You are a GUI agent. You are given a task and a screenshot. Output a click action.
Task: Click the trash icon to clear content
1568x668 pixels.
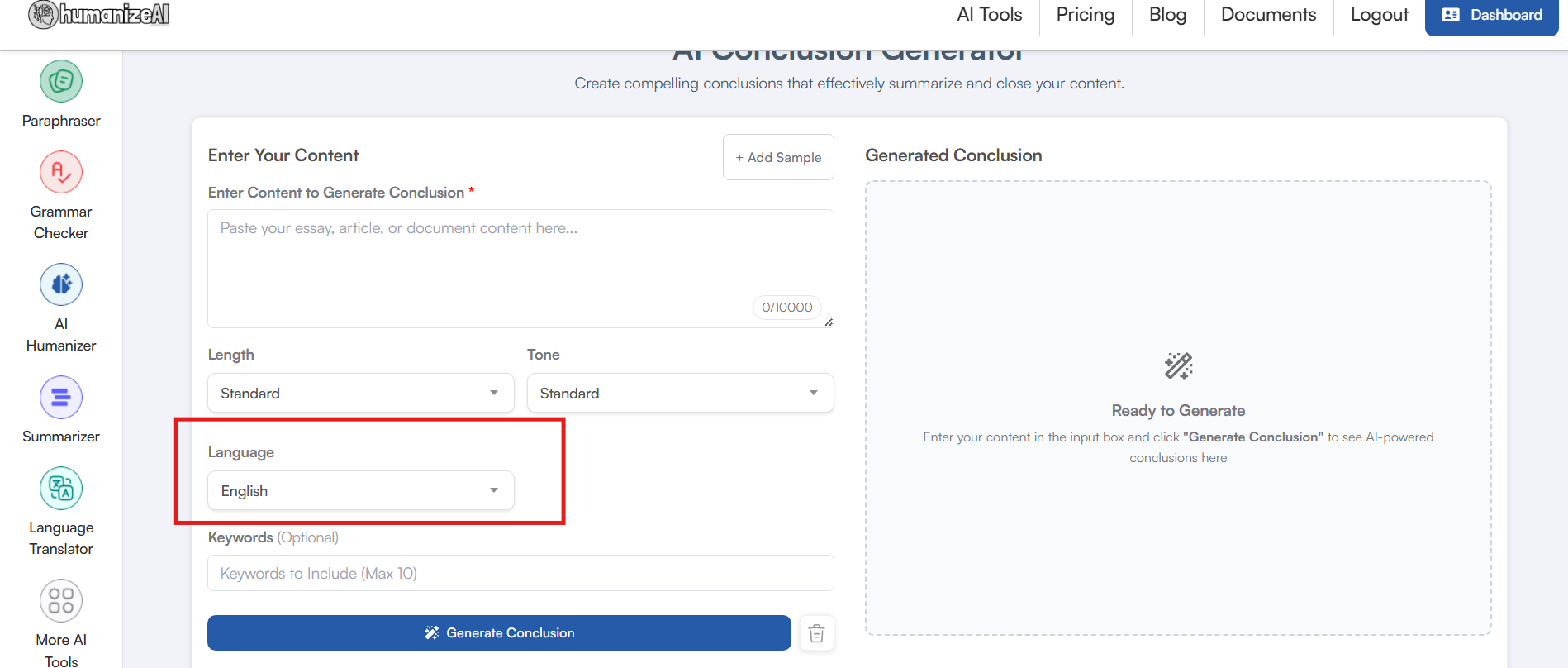click(x=816, y=633)
